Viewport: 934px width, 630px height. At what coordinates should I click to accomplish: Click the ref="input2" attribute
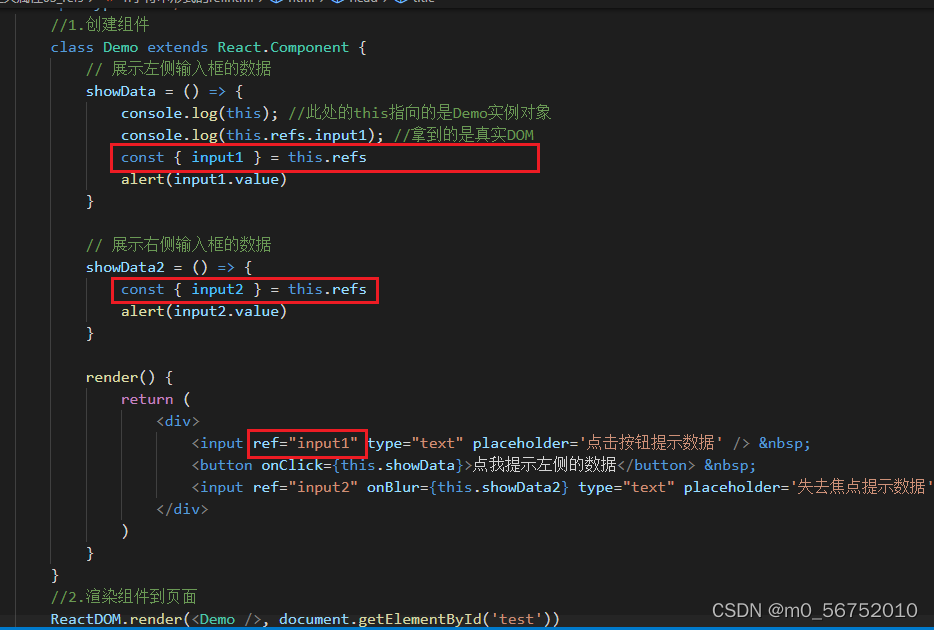[305, 488]
